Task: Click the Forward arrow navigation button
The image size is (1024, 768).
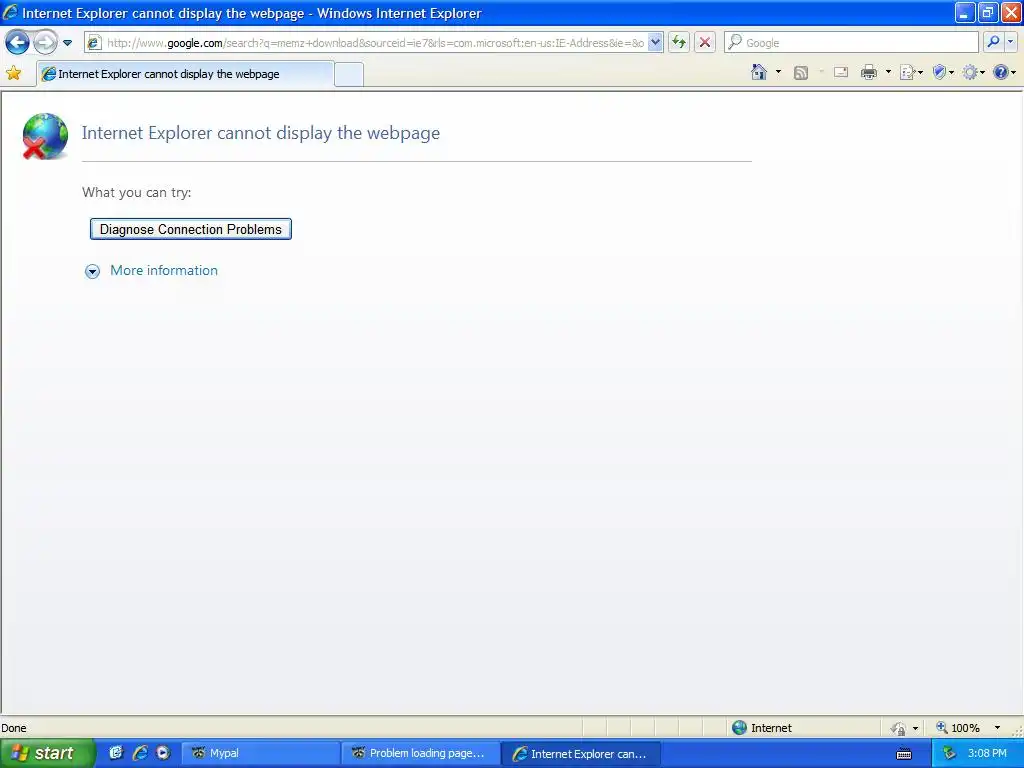Action: click(x=45, y=43)
